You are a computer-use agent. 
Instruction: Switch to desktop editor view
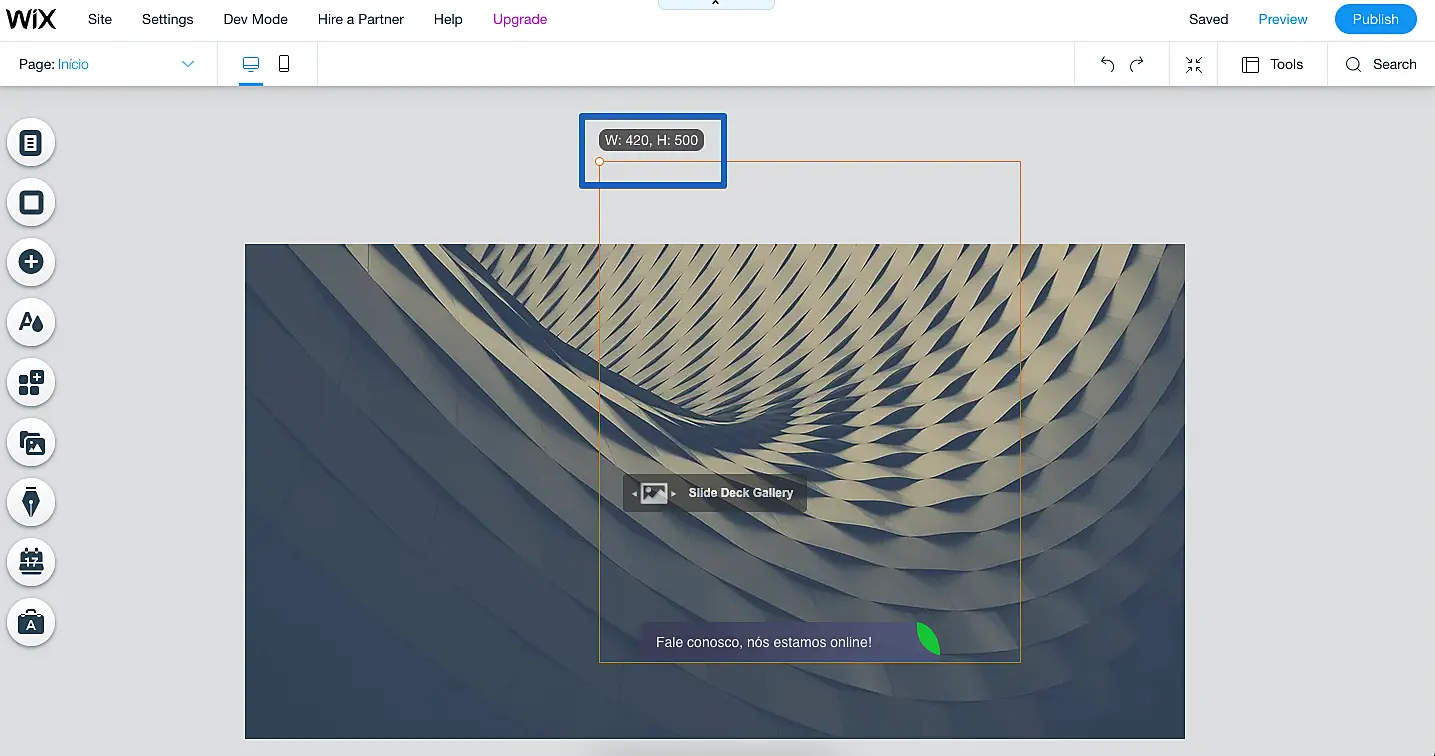point(251,64)
